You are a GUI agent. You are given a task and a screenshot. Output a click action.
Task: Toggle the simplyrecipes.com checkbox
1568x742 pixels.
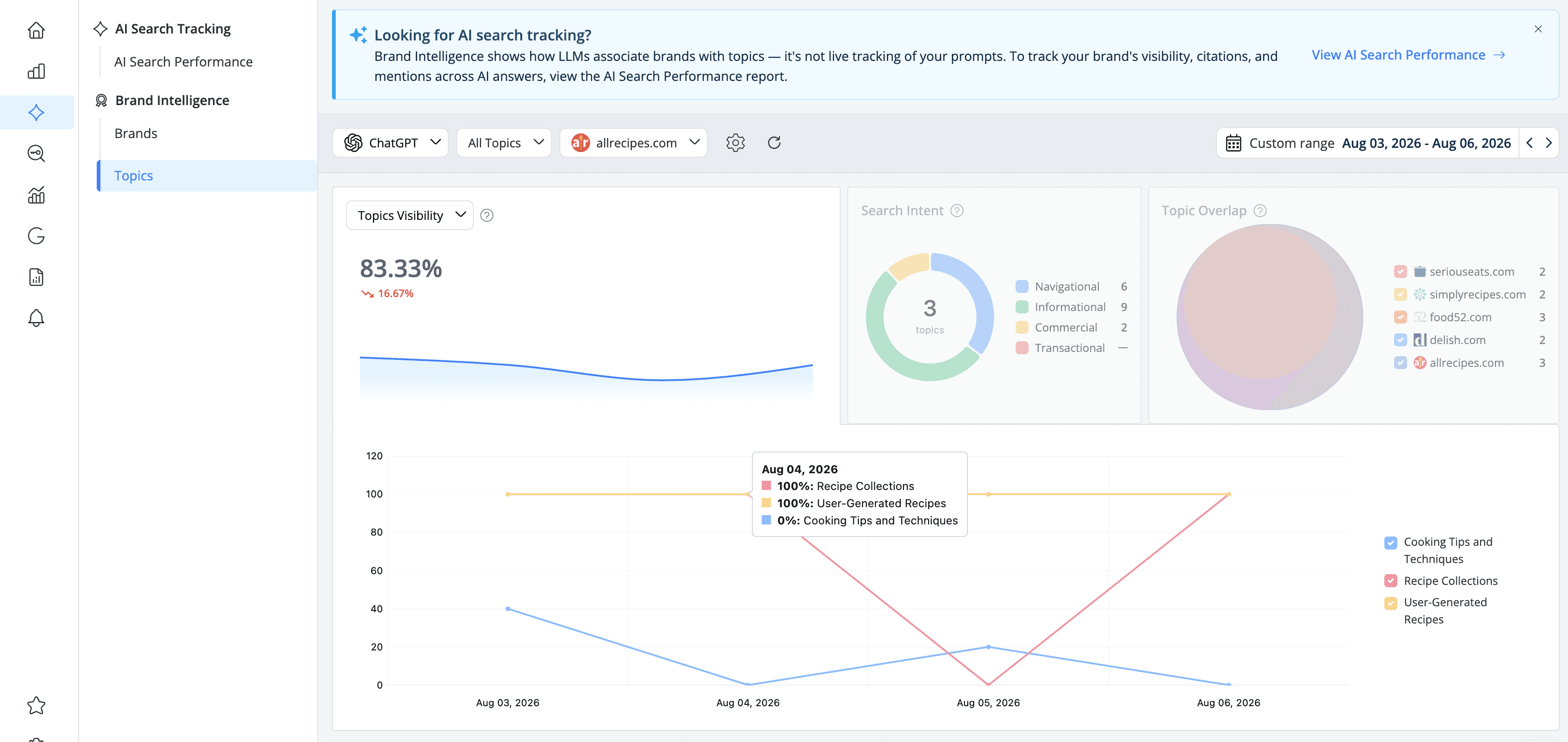coord(1401,295)
